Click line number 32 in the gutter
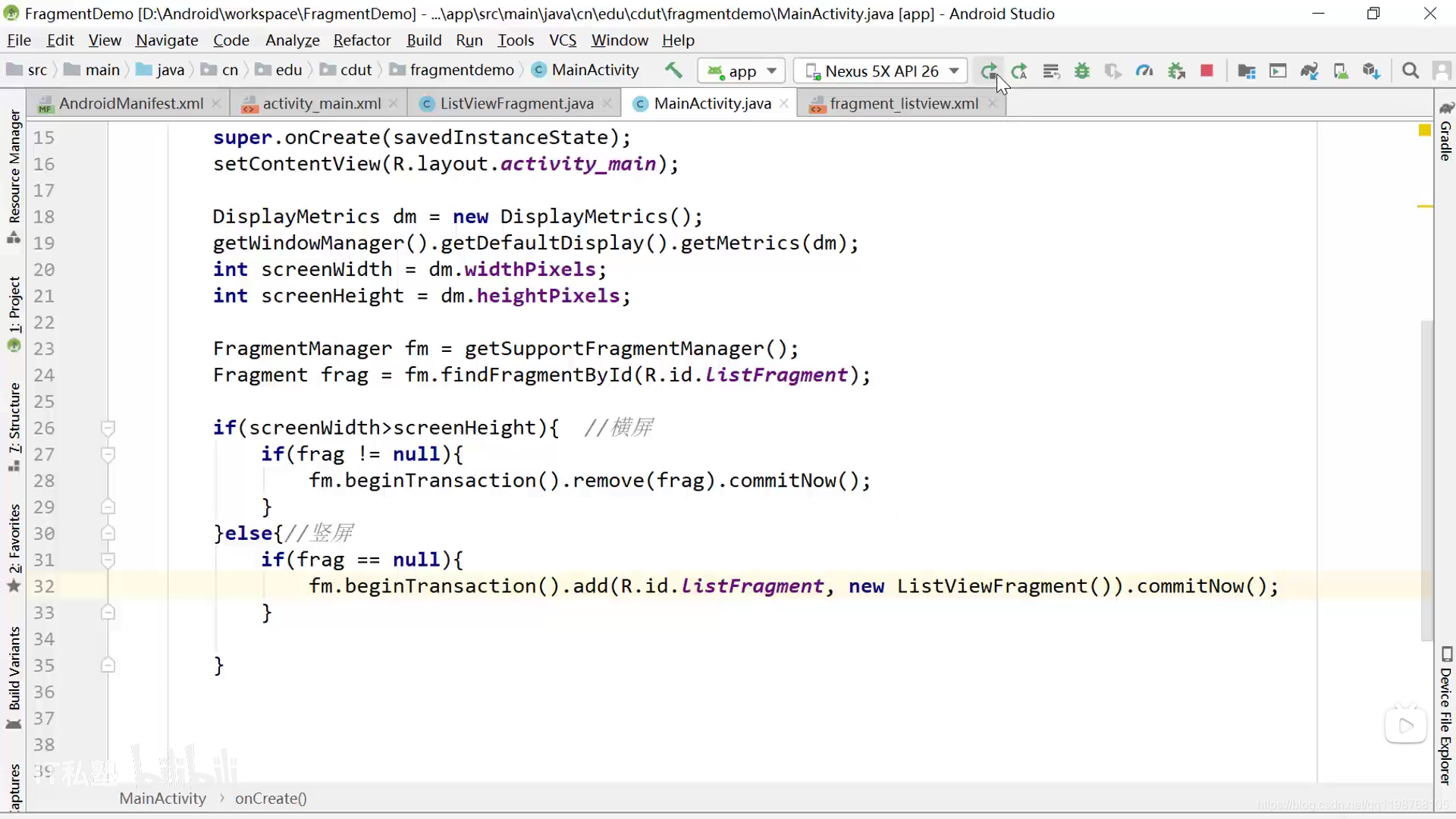Viewport: 1456px width, 819px height. coord(44,587)
